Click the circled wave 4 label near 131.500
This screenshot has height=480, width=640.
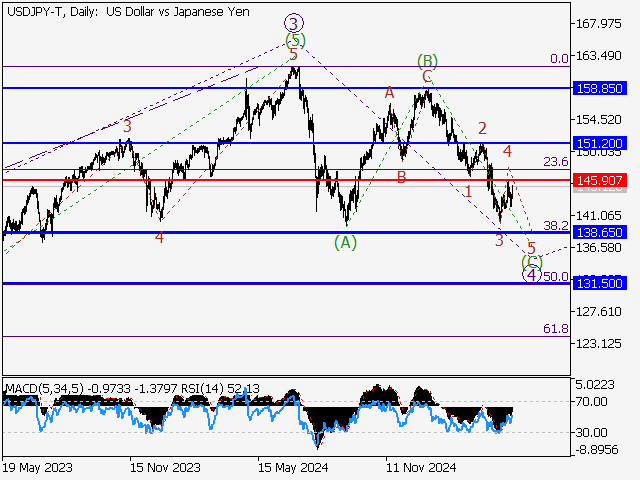[532, 275]
